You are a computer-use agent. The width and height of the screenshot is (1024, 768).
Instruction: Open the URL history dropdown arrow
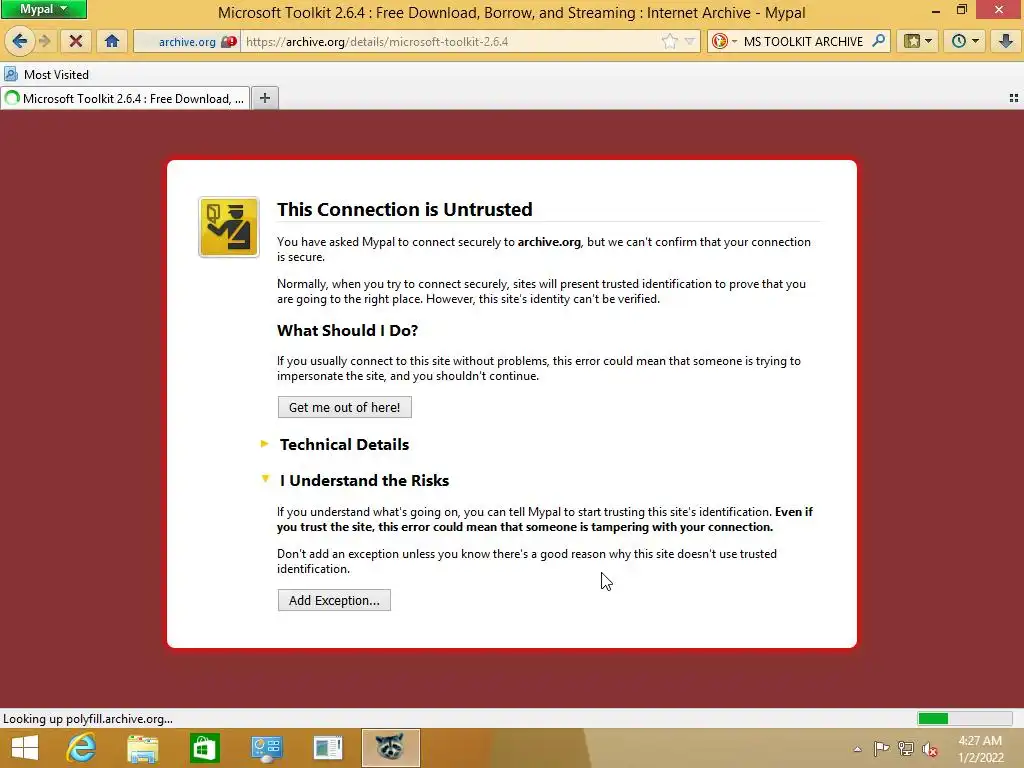coord(690,42)
